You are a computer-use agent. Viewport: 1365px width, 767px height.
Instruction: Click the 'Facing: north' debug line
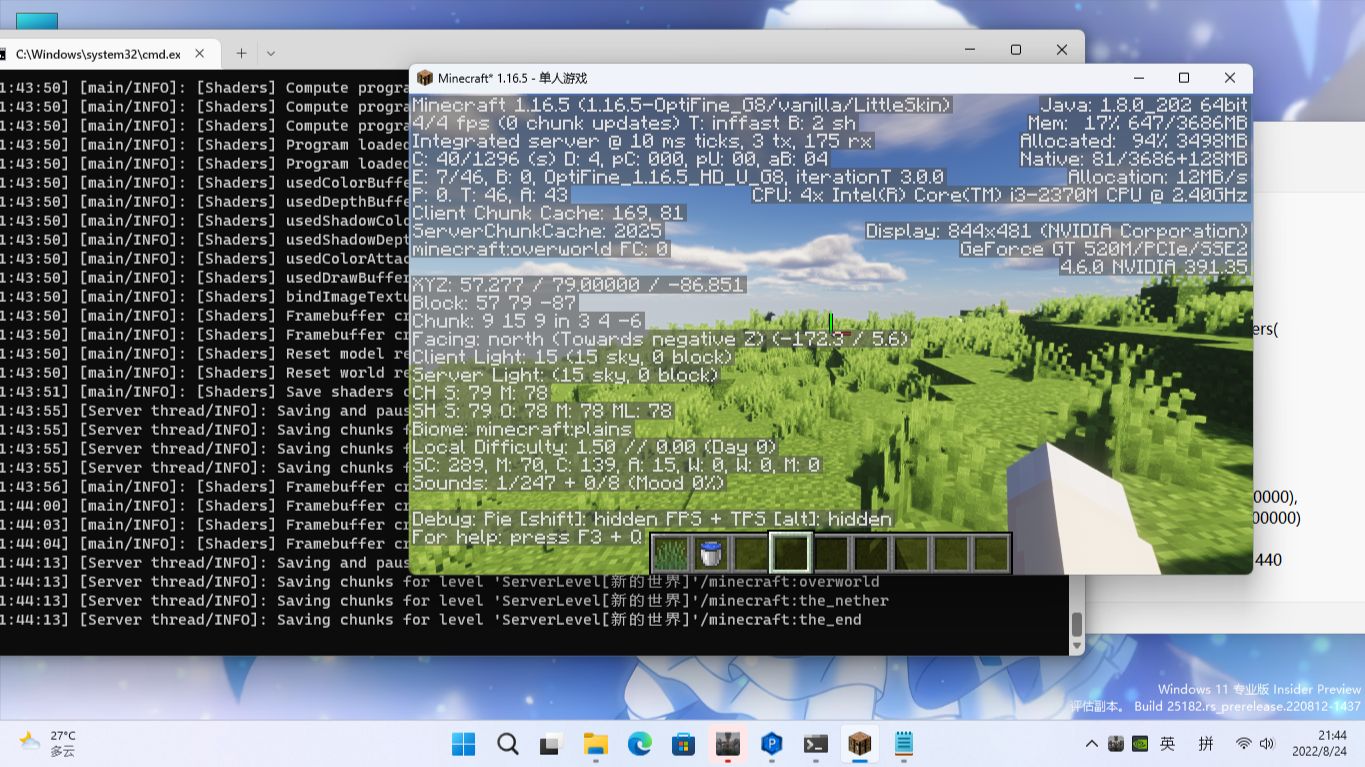coord(660,339)
